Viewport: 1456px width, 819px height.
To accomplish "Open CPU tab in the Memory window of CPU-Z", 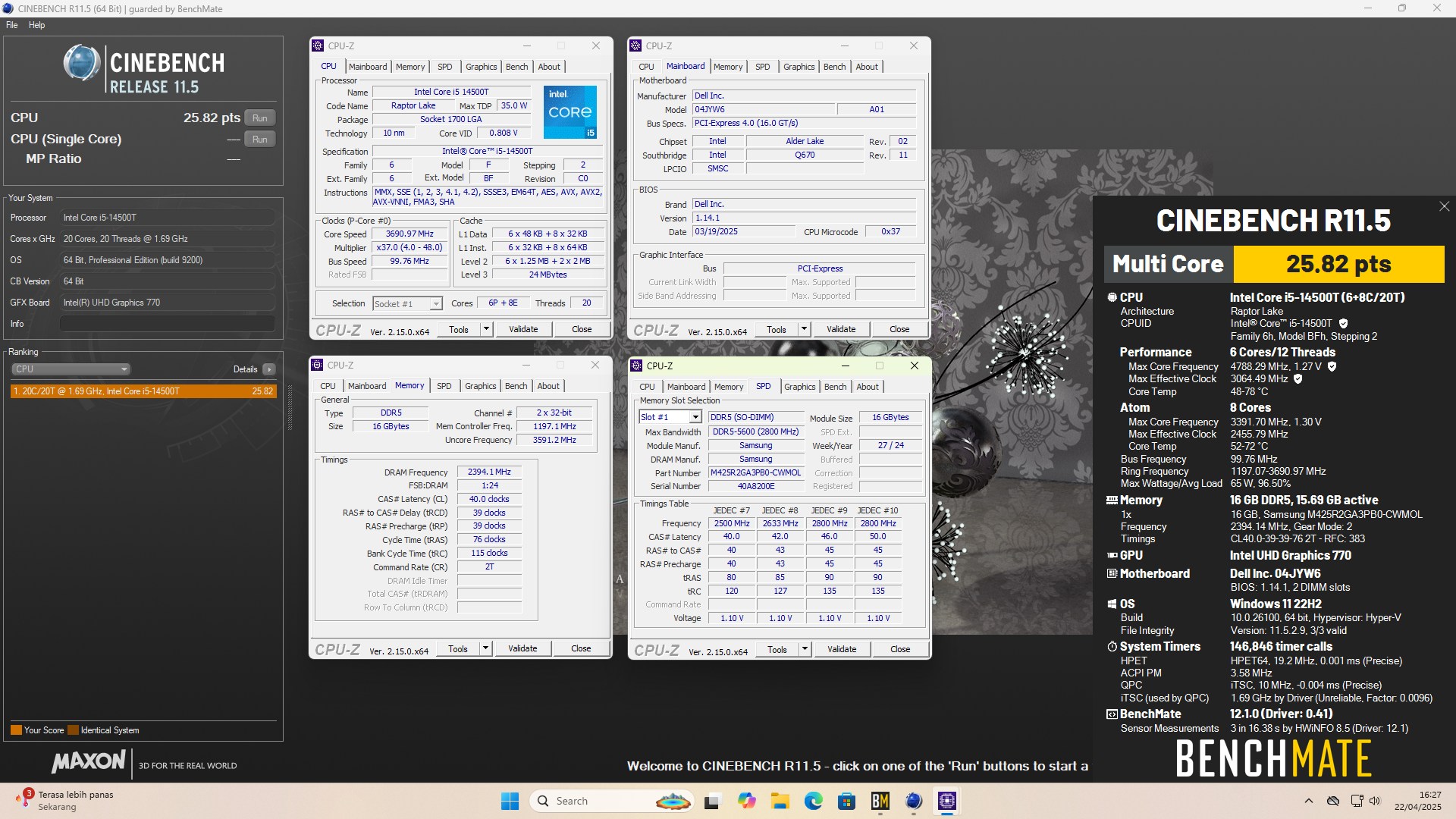I will [x=328, y=386].
